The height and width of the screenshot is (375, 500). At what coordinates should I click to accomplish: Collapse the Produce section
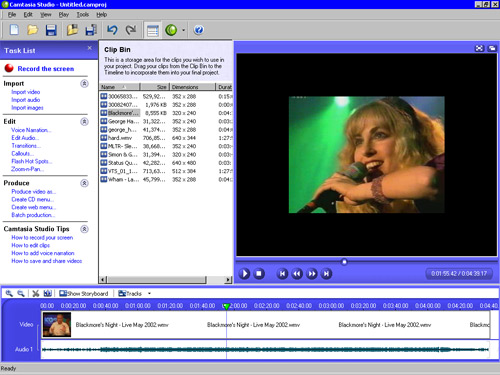(x=84, y=183)
